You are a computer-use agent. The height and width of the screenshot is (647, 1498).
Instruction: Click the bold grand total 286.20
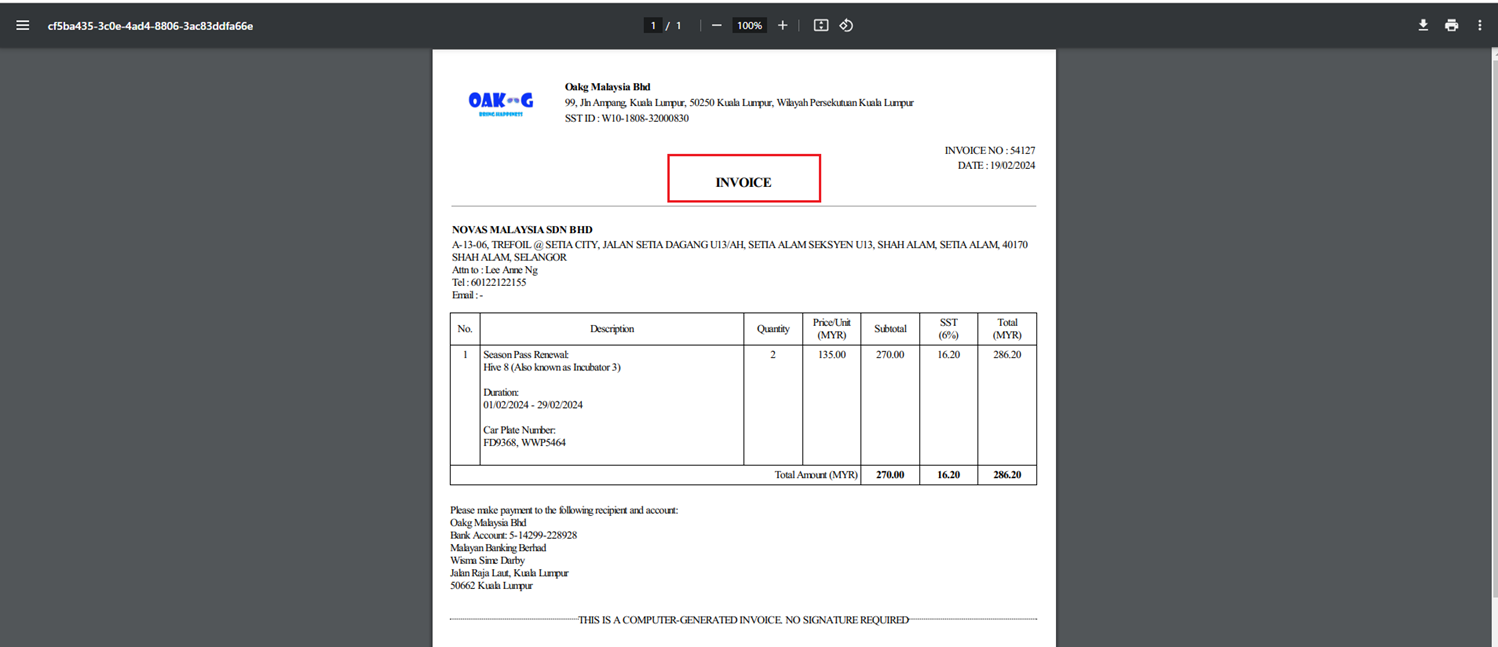1007,475
